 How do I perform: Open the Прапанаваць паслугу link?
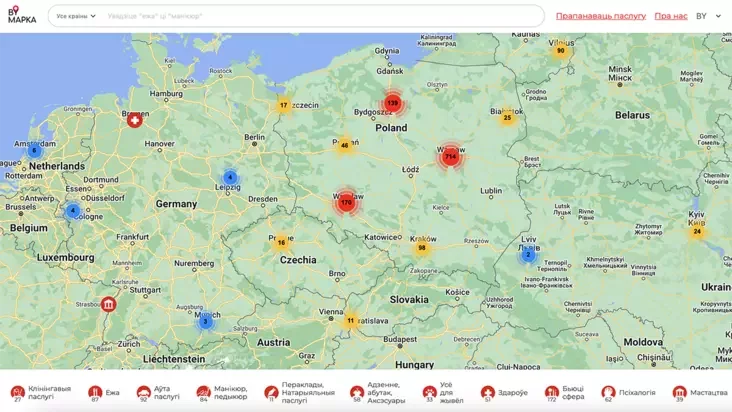pyautogui.click(x=601, y=16)
